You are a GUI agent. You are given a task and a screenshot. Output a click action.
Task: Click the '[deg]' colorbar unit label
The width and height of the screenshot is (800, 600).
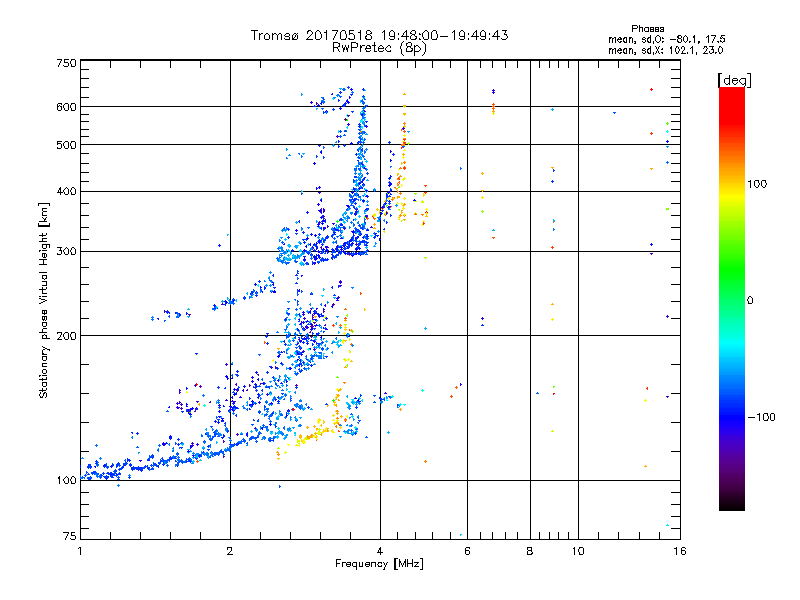point(734,80)
